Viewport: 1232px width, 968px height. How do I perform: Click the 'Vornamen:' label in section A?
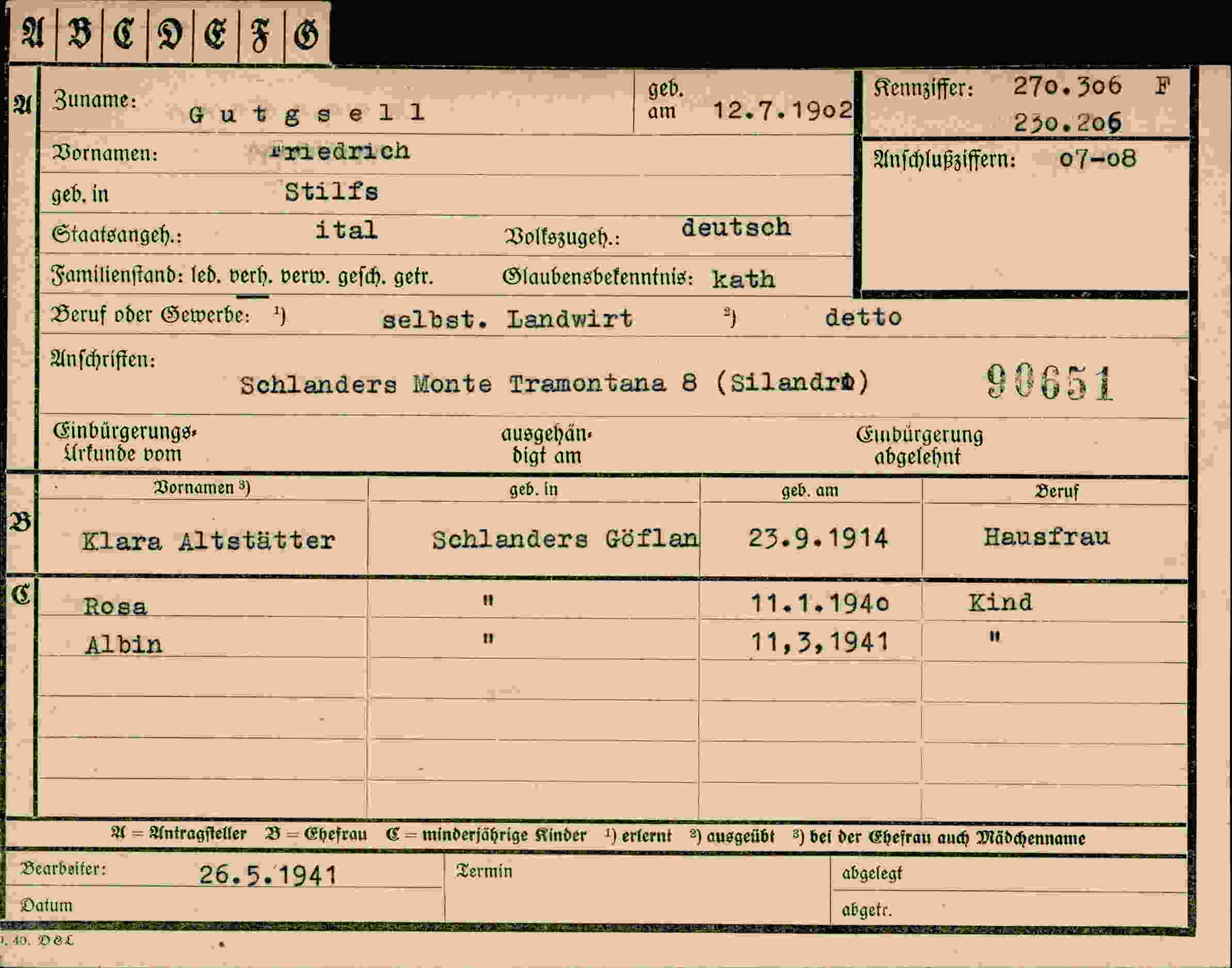tap(105, 154)
